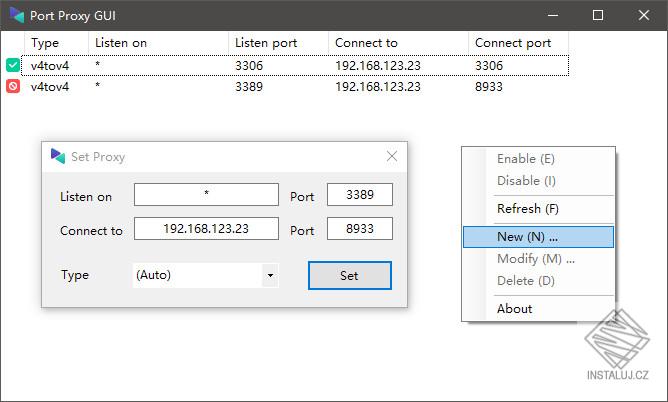The height and width of the screenshot is (402, 668).
Task: Select the v4tov4 row with listen port 3306
Action: [x=295, y=66]
